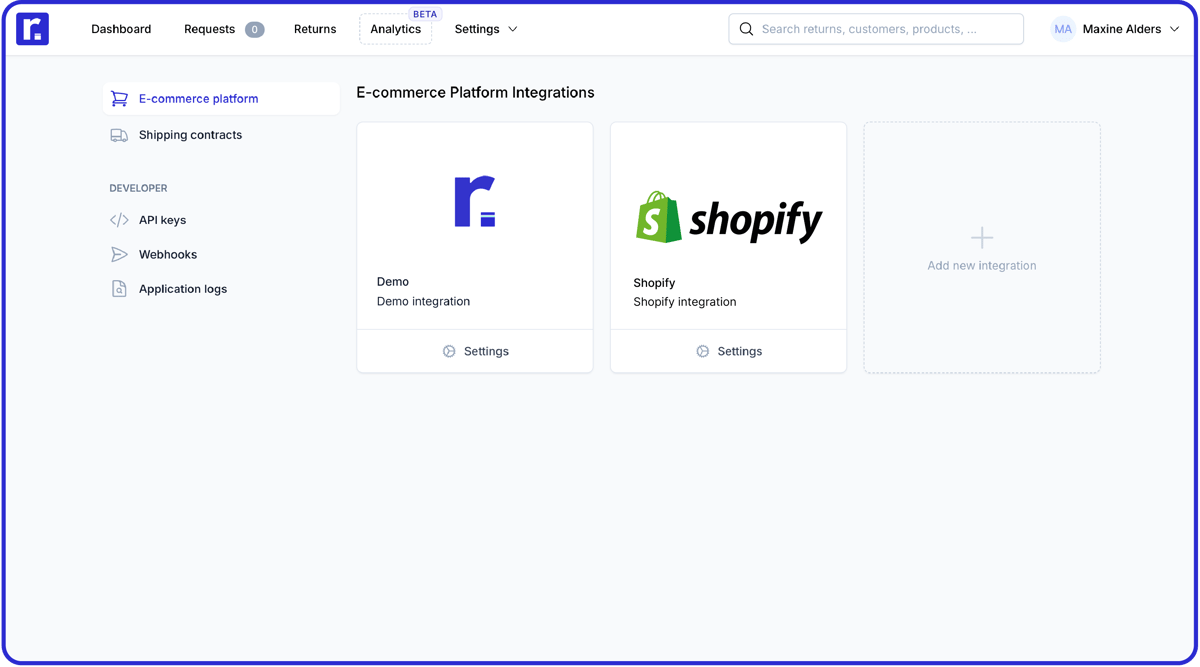Expand the chevron beside Maxine Alders
This screenshot has height=667, width=1200.
pyautogui.click(x=1175, y=30)
